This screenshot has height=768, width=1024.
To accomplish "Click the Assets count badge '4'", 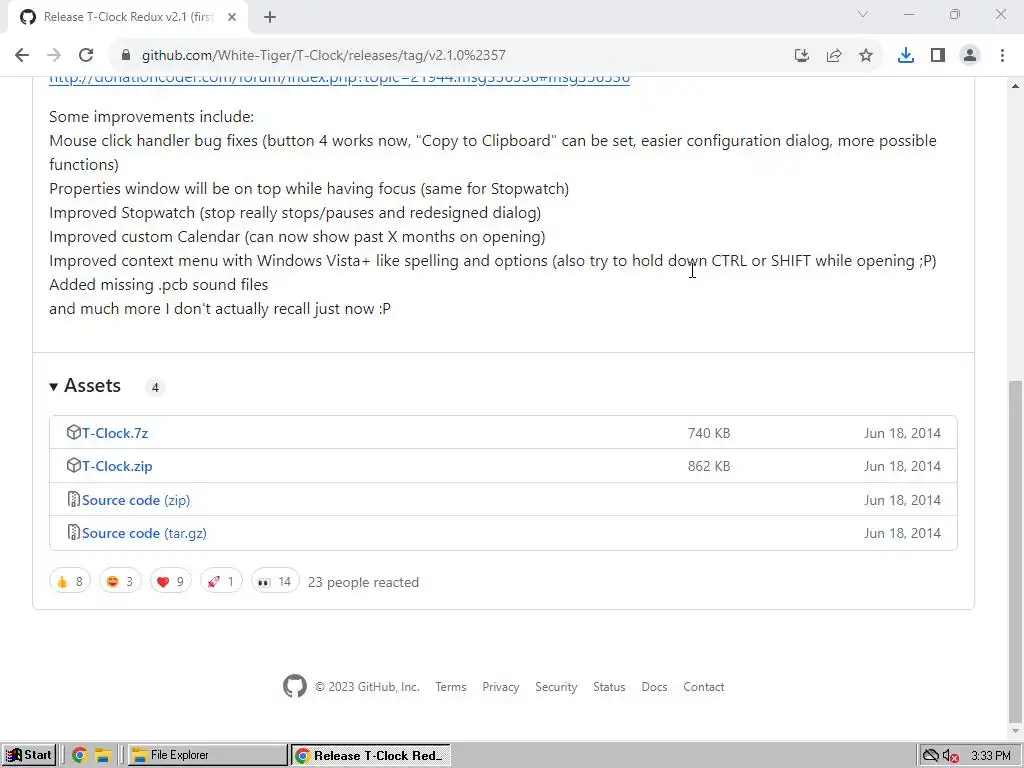I will 155,387.
